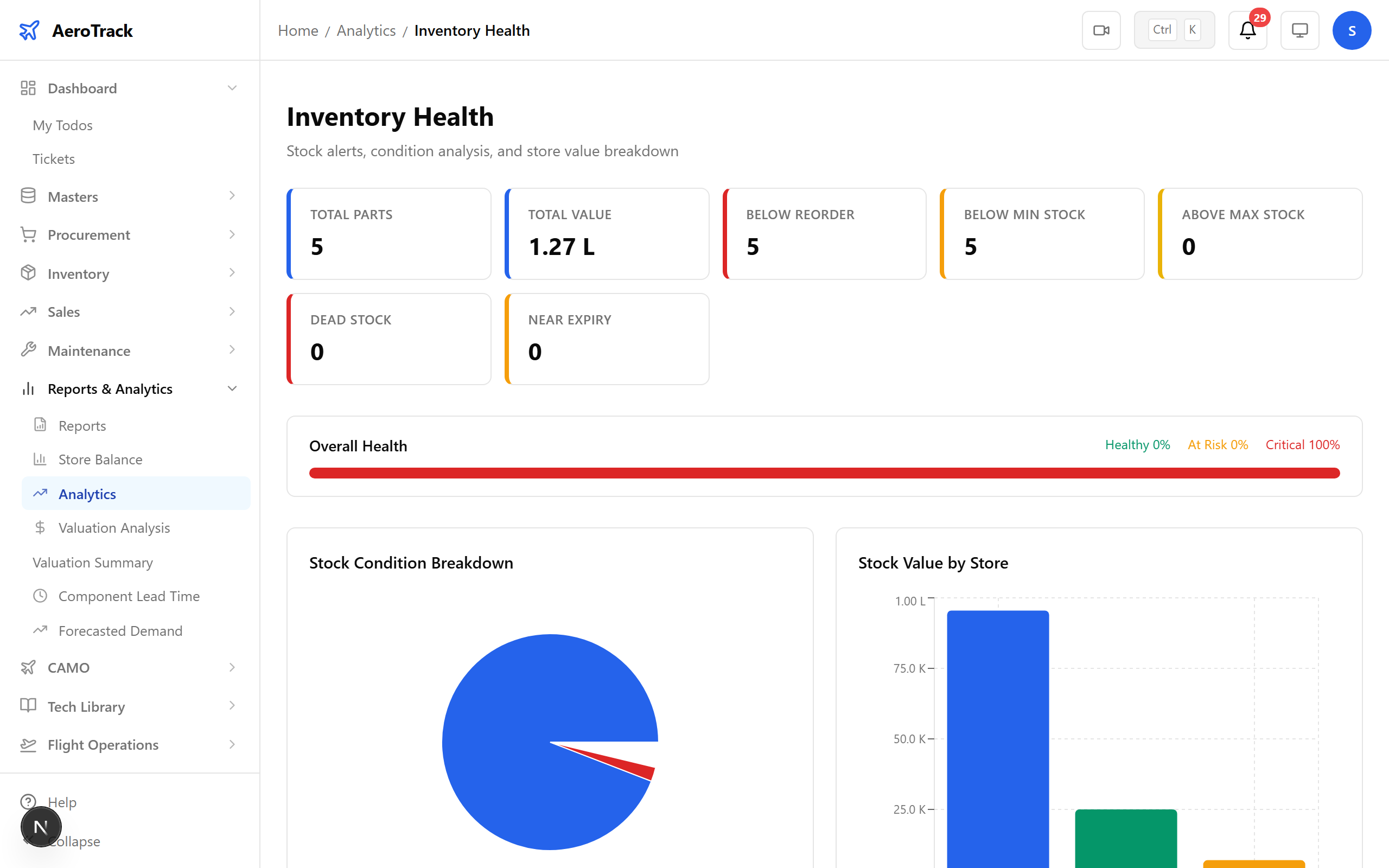Click the Ctrl K search shortcut
The image size is (1389, 868).
pyautogui.click(x=1174, y=29)
